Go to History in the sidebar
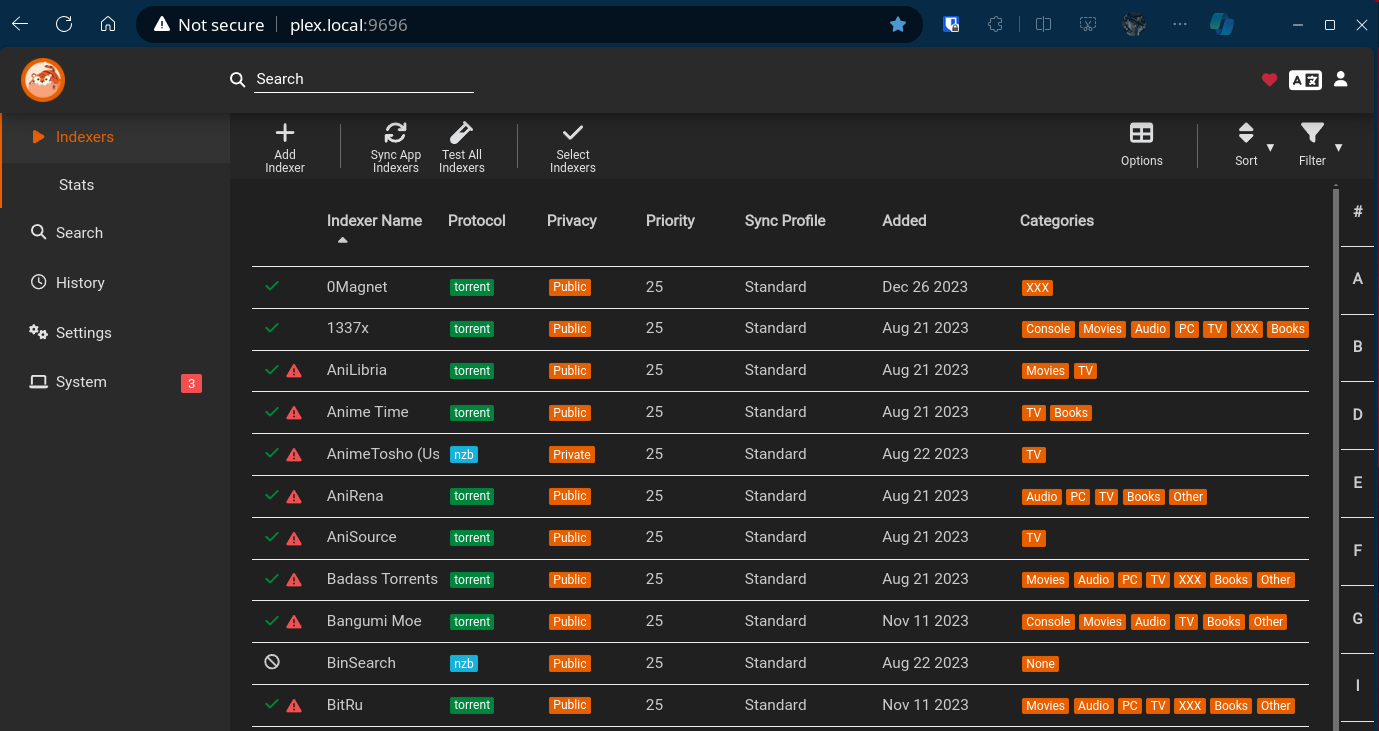This screenshot has height=731, width=1379. click(80, 283)
